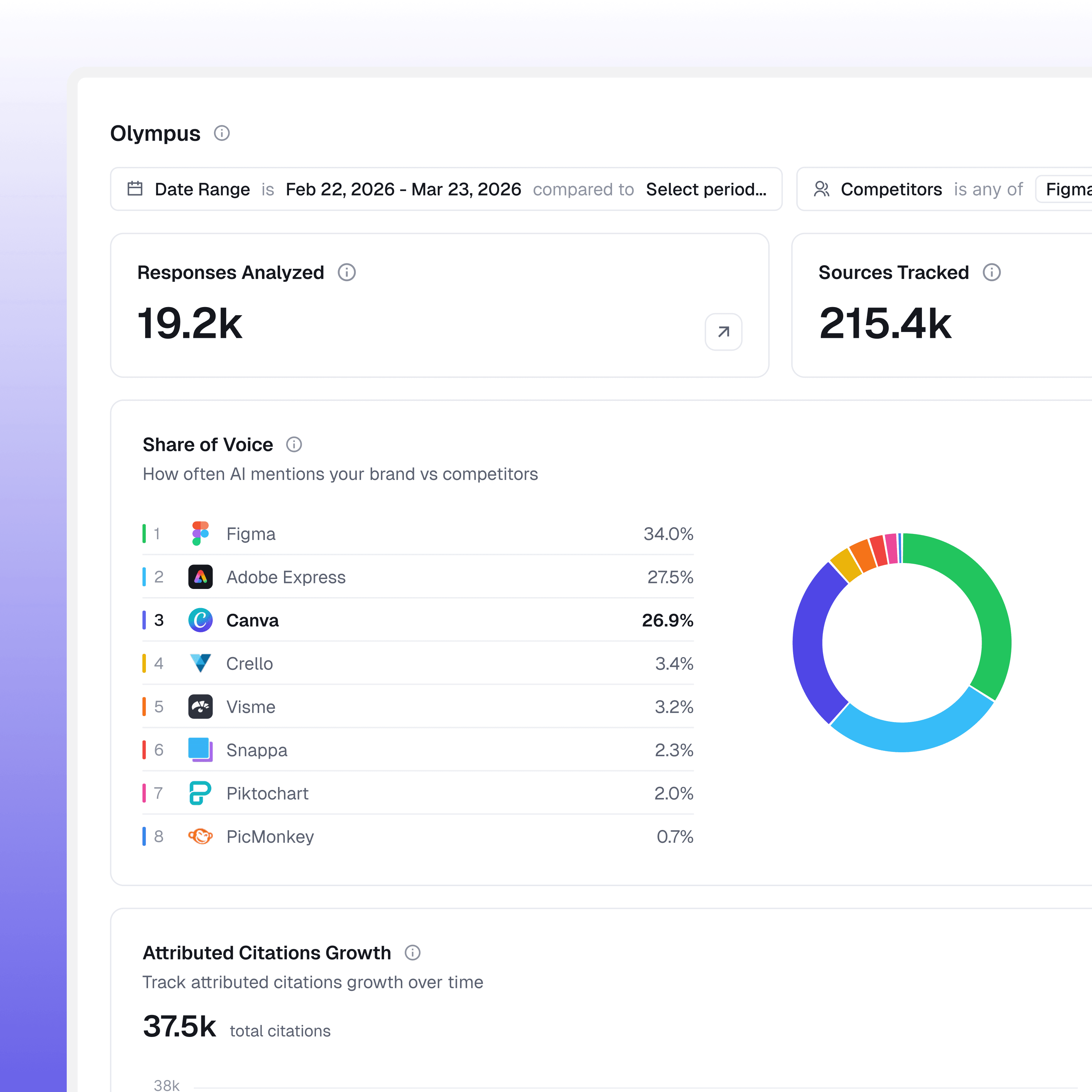This screenshot has height=1092, width=1092.
Task: Click the Canva logo icon
Action: [x=201, y=620]
